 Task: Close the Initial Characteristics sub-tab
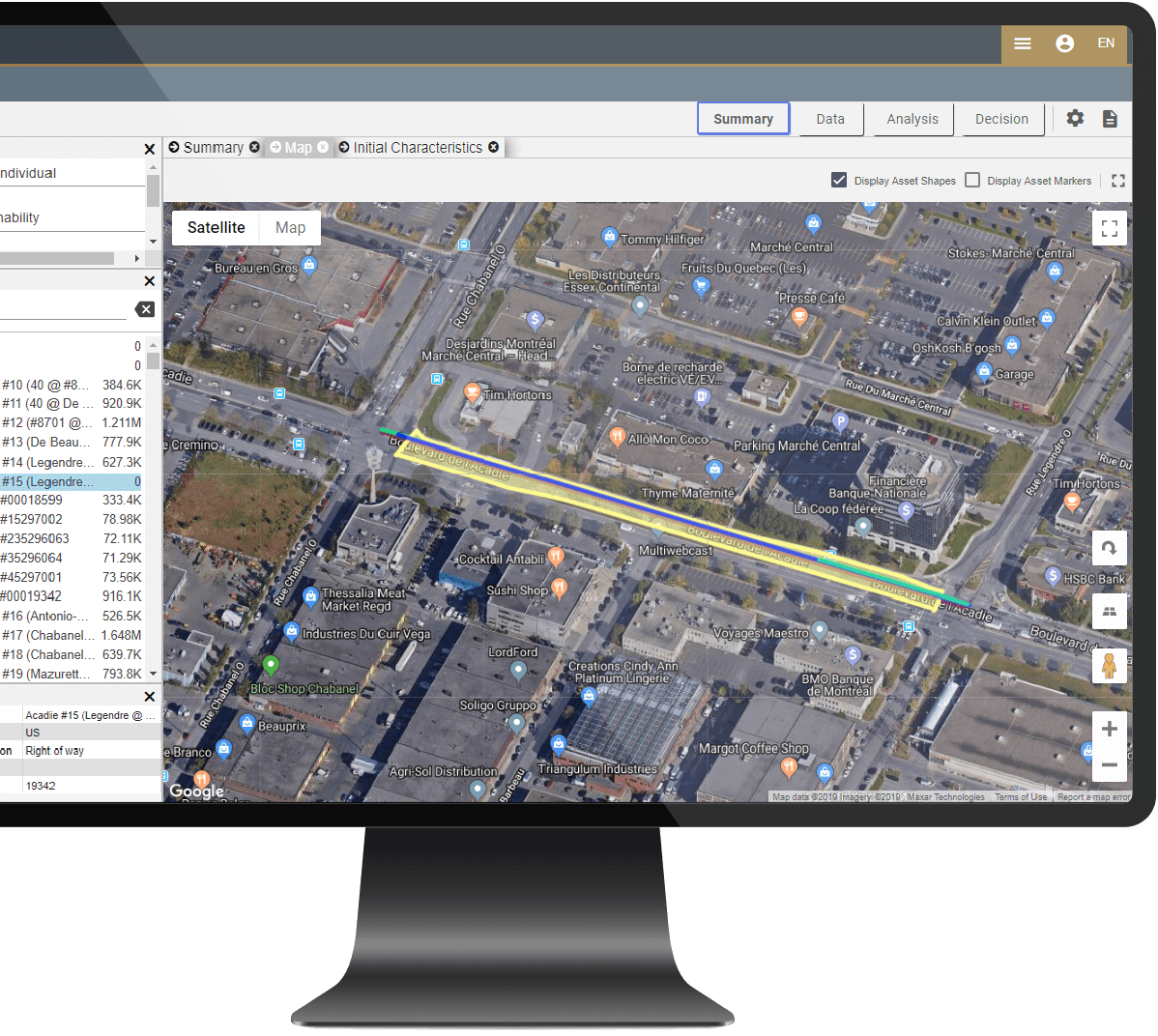click(x=493, y=147)
